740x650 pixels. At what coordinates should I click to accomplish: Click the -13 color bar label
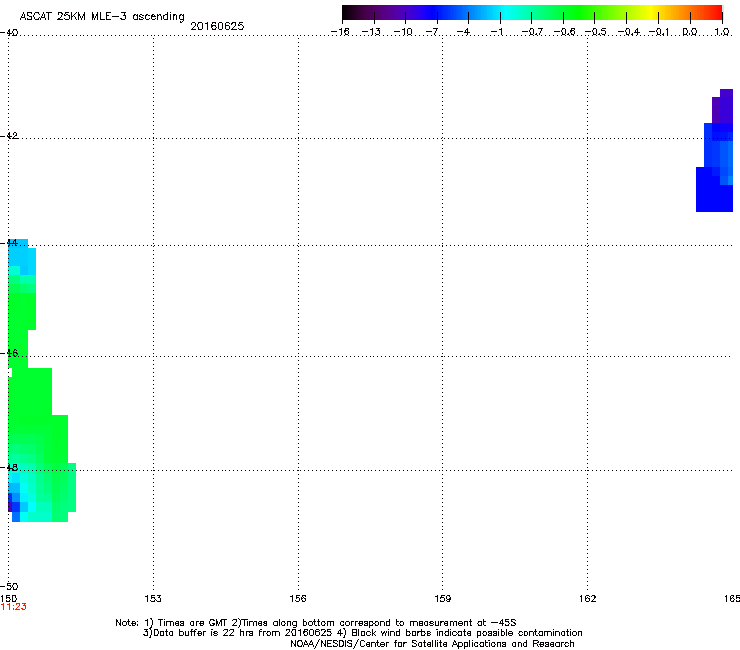[371, 32]
